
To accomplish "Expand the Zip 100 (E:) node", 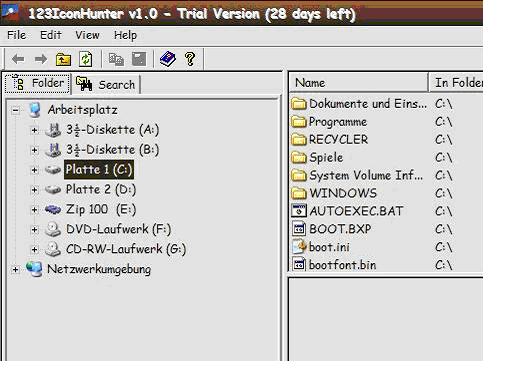I will pyautogui.click(x=34, y=210).
